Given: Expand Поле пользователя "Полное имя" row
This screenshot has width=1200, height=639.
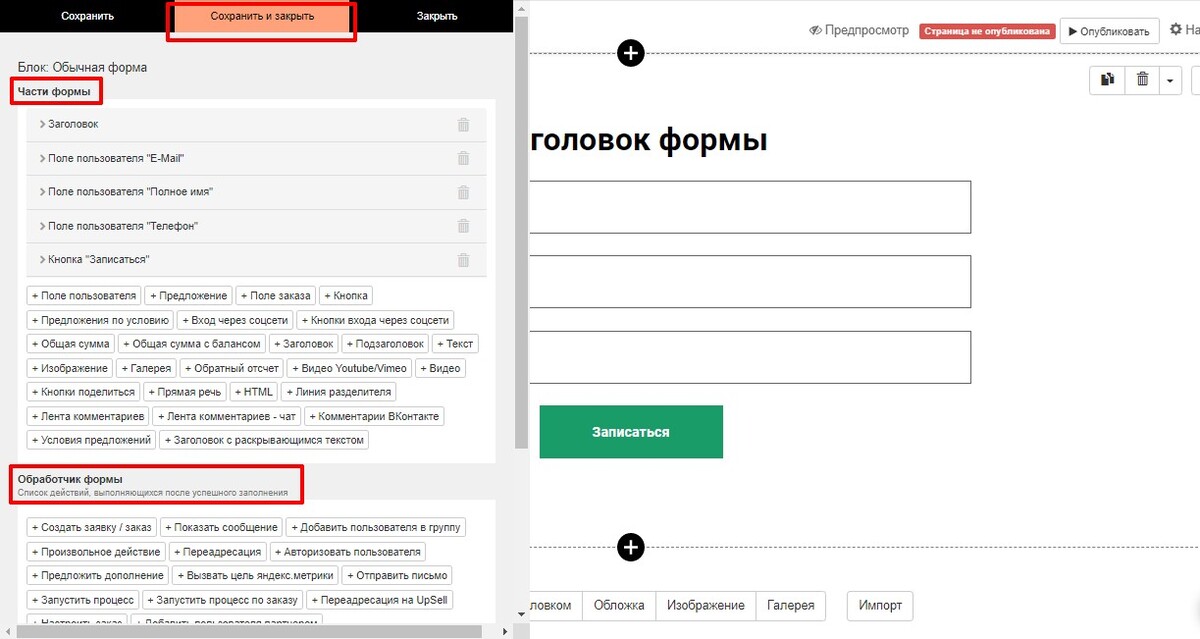Looking at the screenshot, I should [x=256, y=192].
